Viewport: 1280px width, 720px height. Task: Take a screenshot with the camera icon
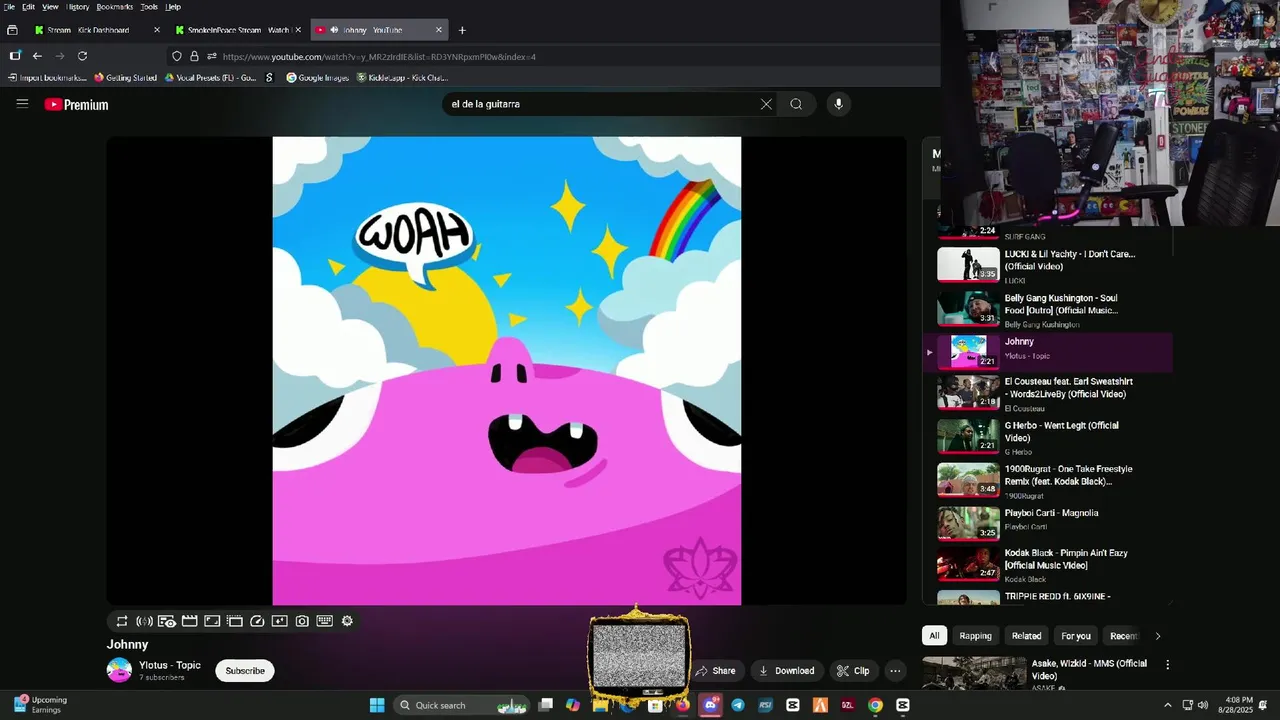tap(302, 621)
